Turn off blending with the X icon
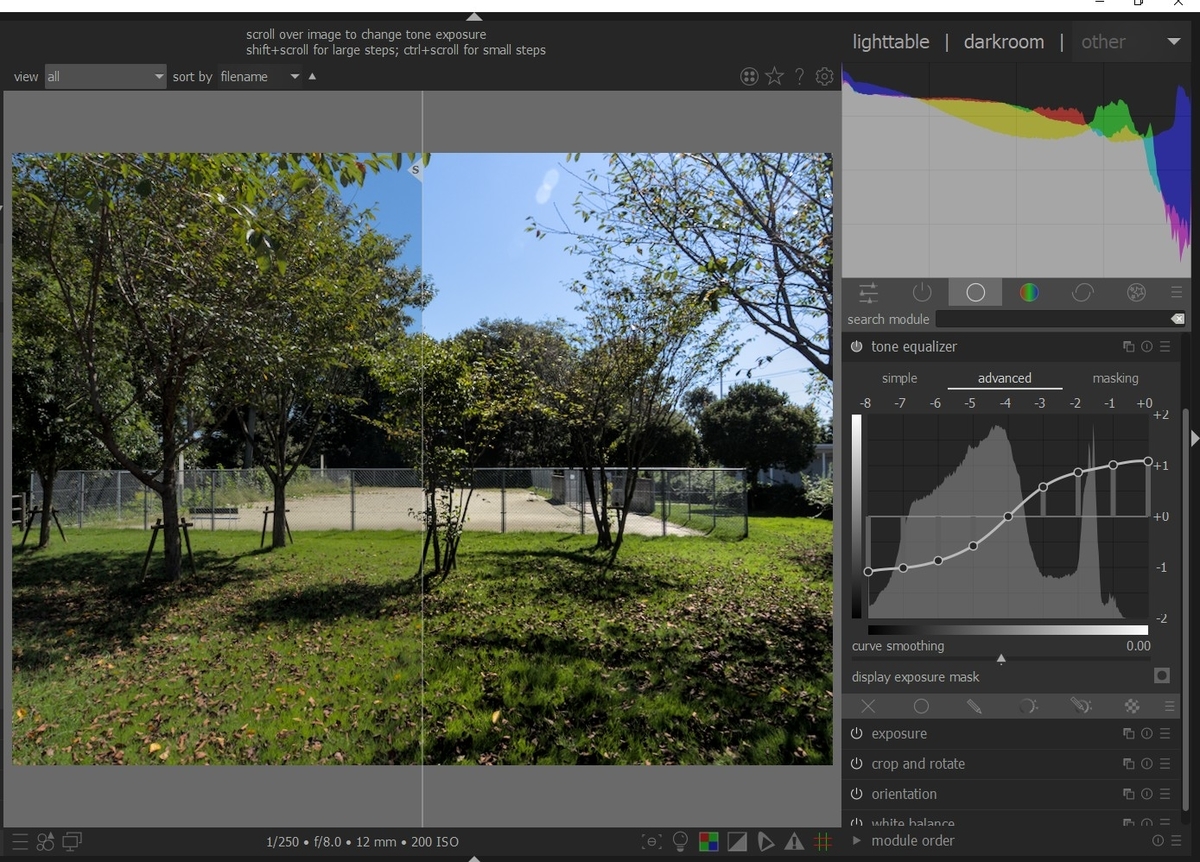The image size is (1200, 862). pos(868,706)
